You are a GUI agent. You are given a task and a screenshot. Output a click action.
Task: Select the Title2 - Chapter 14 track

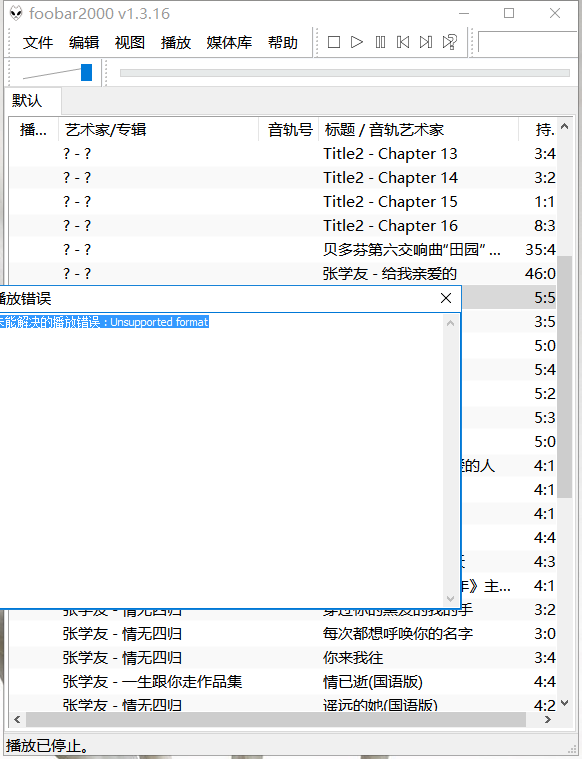(283, 178)
